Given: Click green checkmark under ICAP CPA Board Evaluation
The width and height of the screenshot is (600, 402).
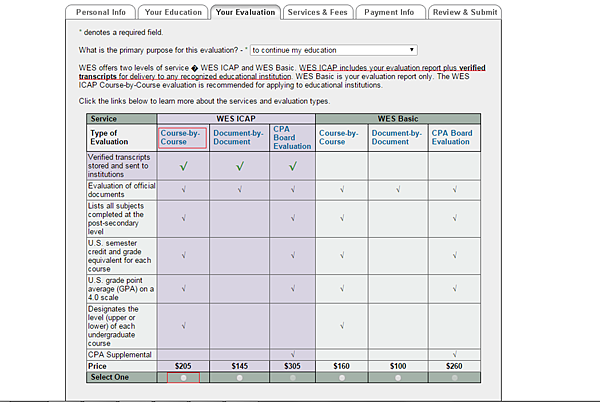Looking at the screenshot, I should [293, 166].
